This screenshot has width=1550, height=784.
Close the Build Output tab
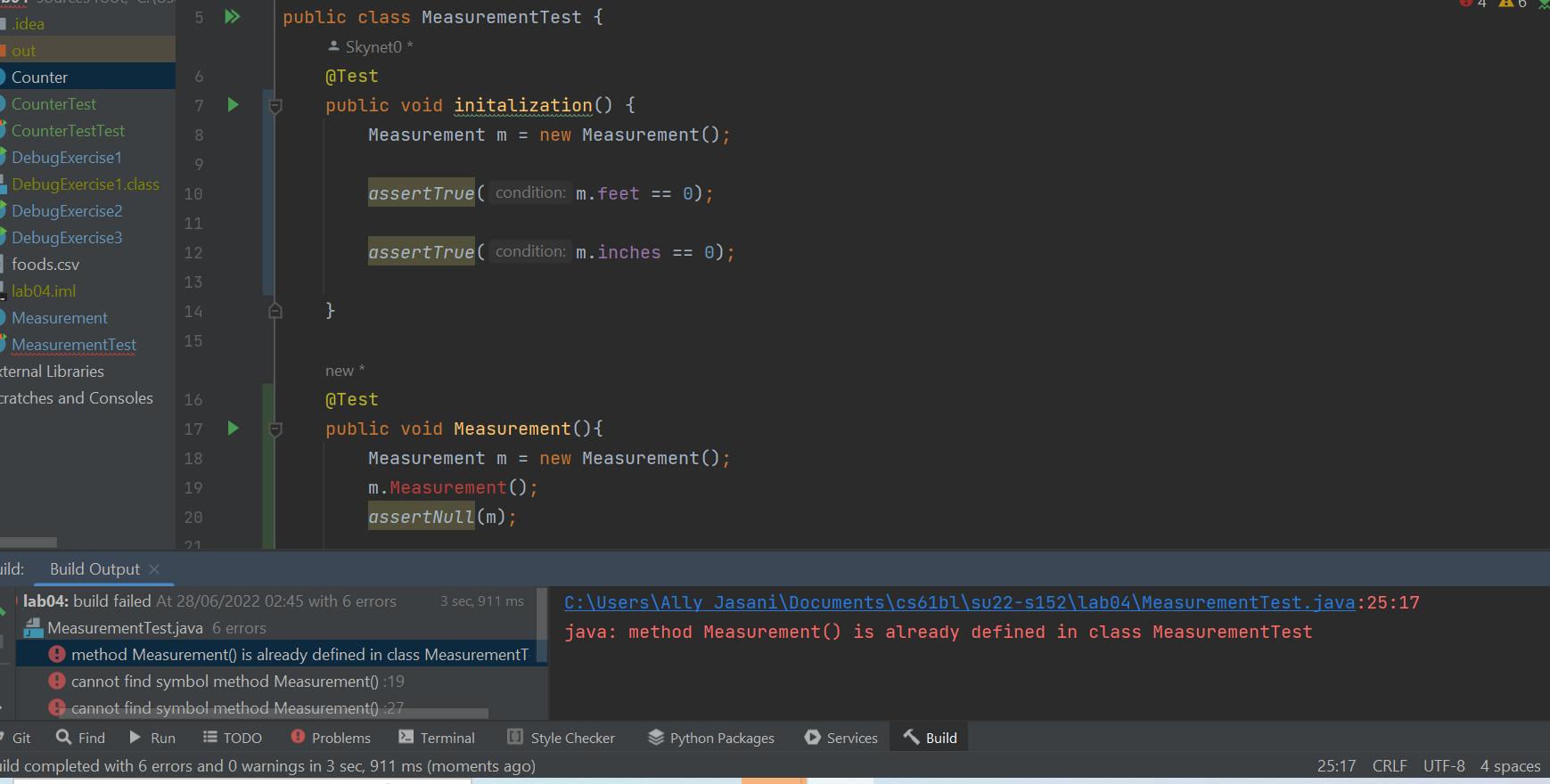click(x=154, y=569)
